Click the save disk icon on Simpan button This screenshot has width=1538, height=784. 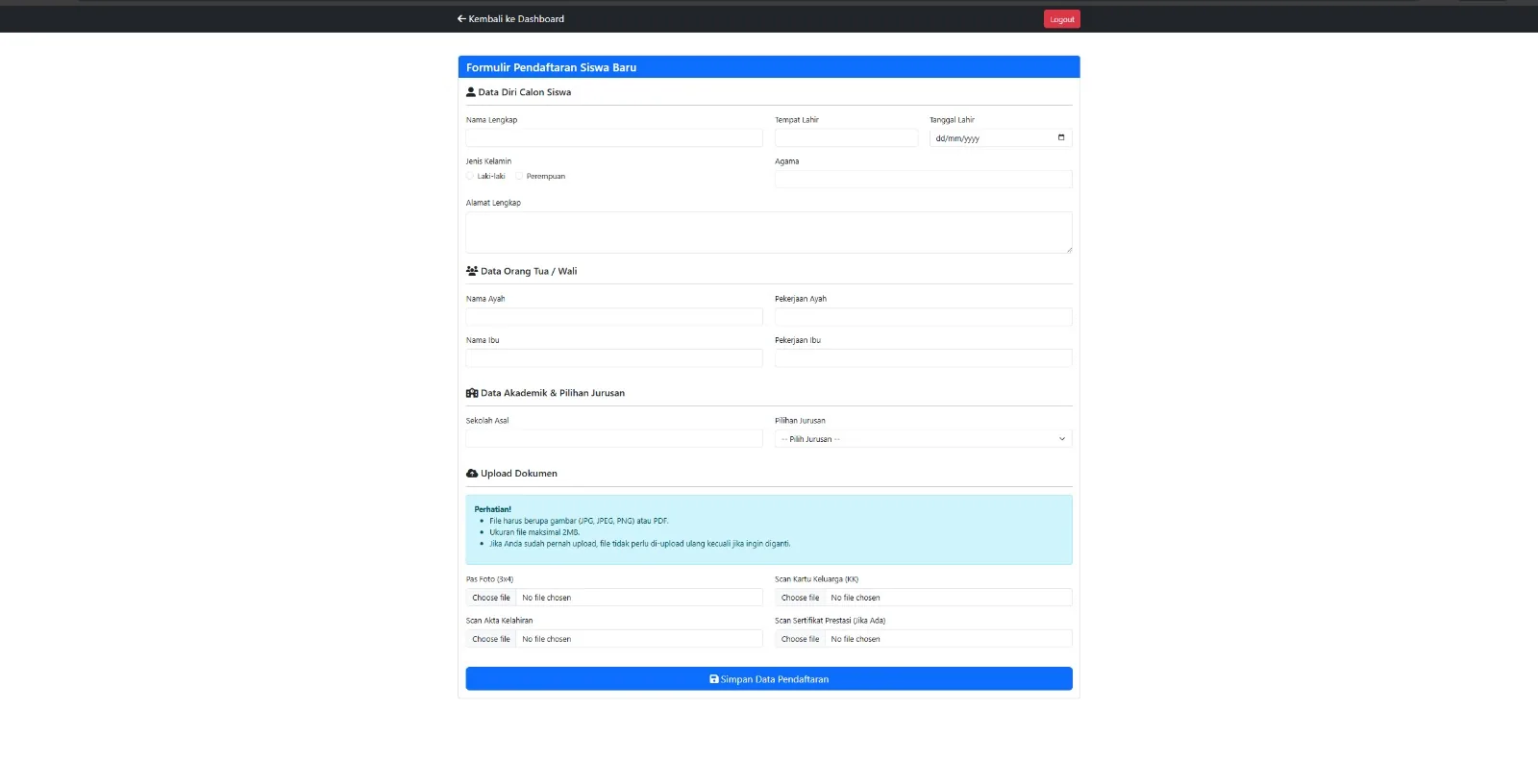(x=714, y=679)
